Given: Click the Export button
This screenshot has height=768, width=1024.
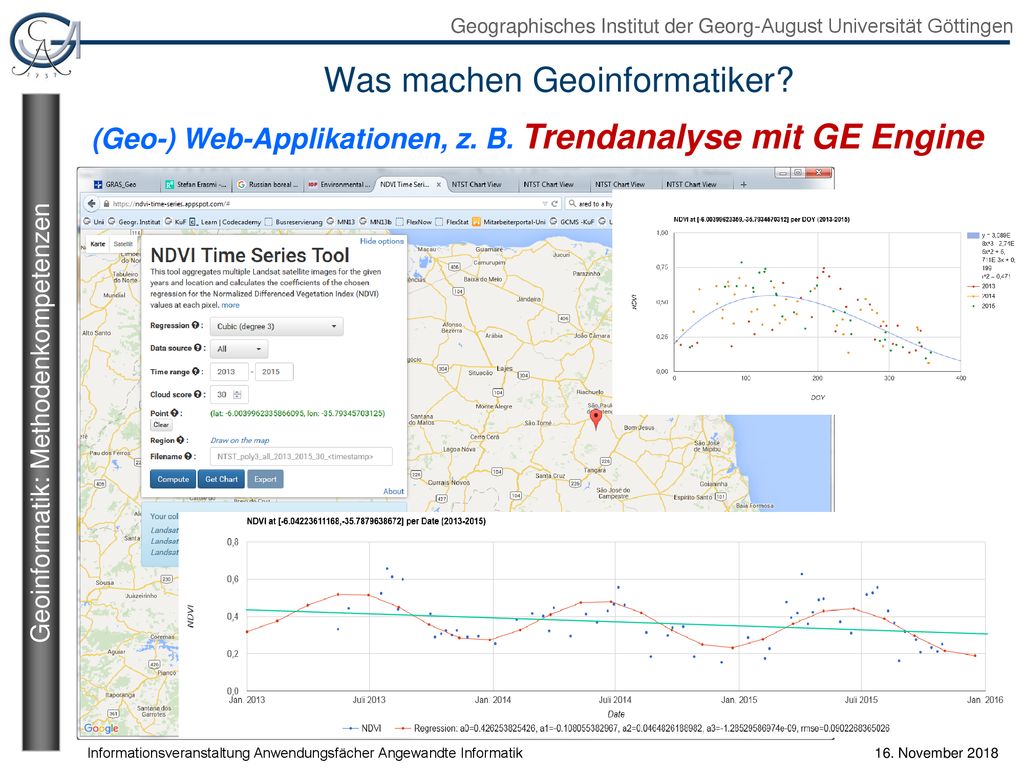Looking at the screenshot, I should 265,479.
